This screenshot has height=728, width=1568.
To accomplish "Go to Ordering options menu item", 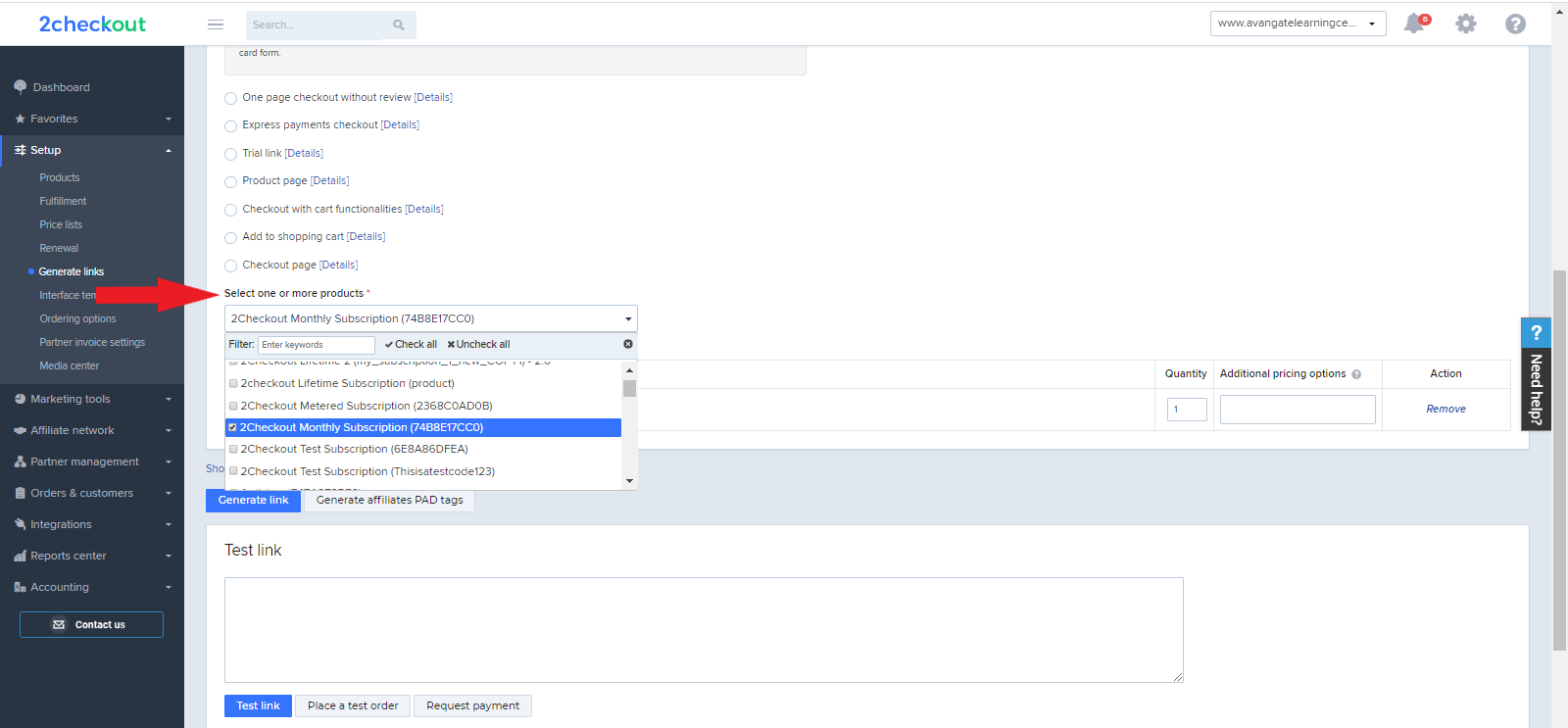I will [77, 318].
